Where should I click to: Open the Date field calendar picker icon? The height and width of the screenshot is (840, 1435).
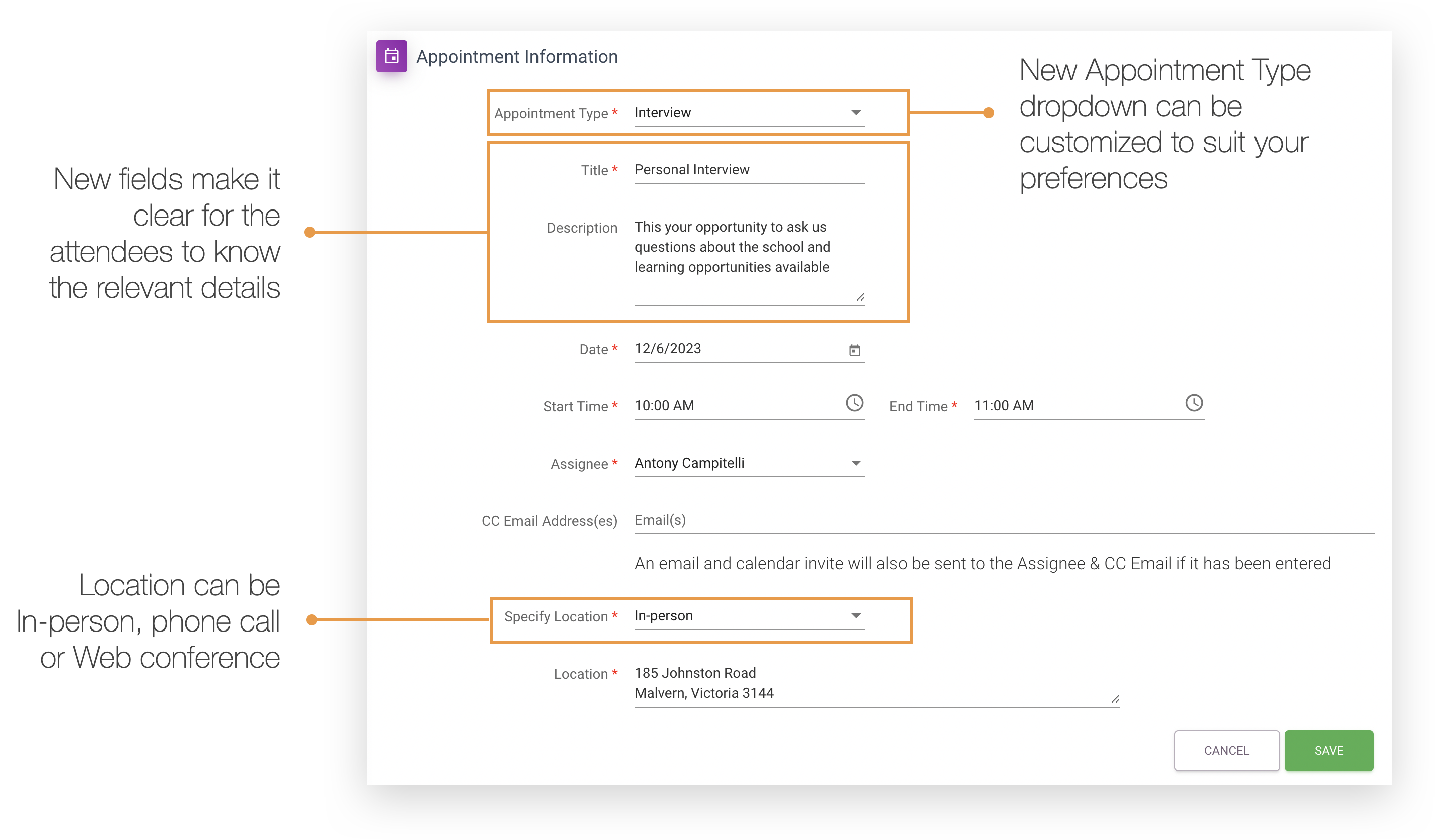[854, 349]
